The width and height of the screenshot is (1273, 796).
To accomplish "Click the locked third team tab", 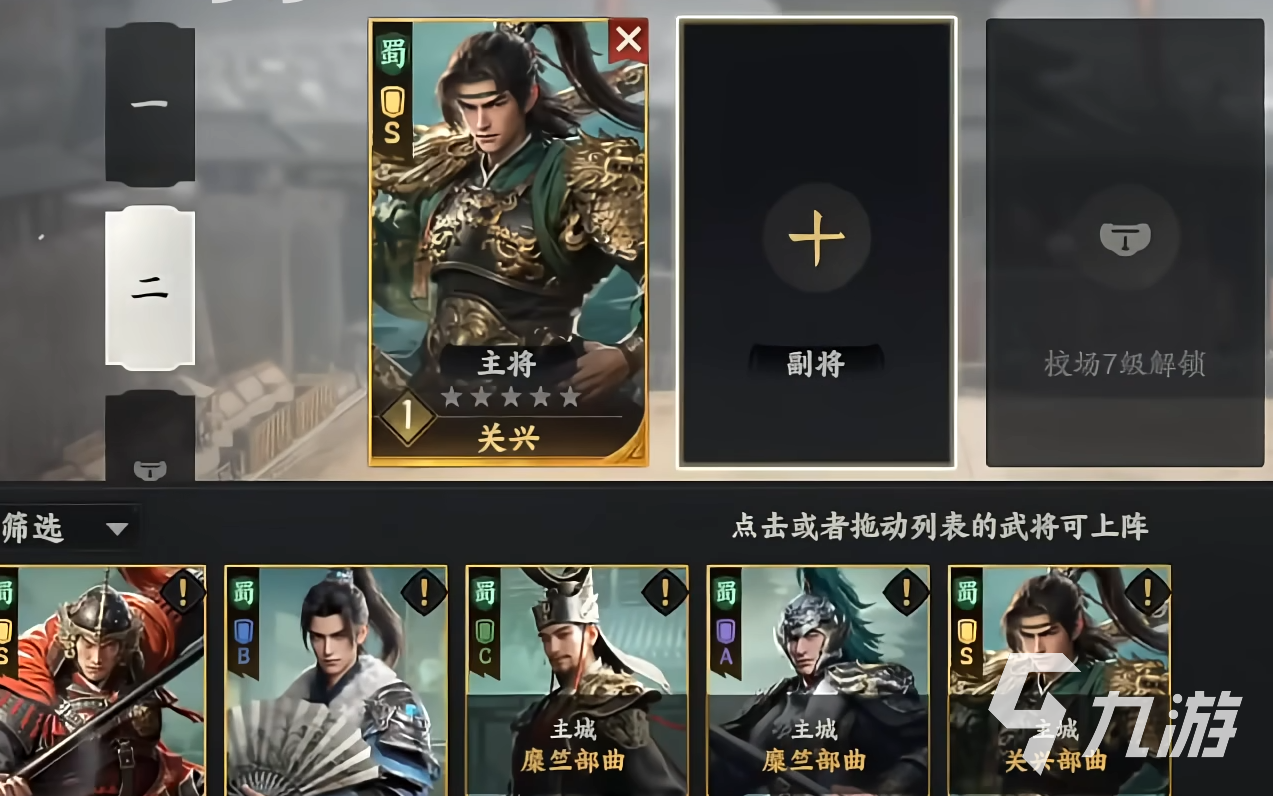I will tap(150, 436).
